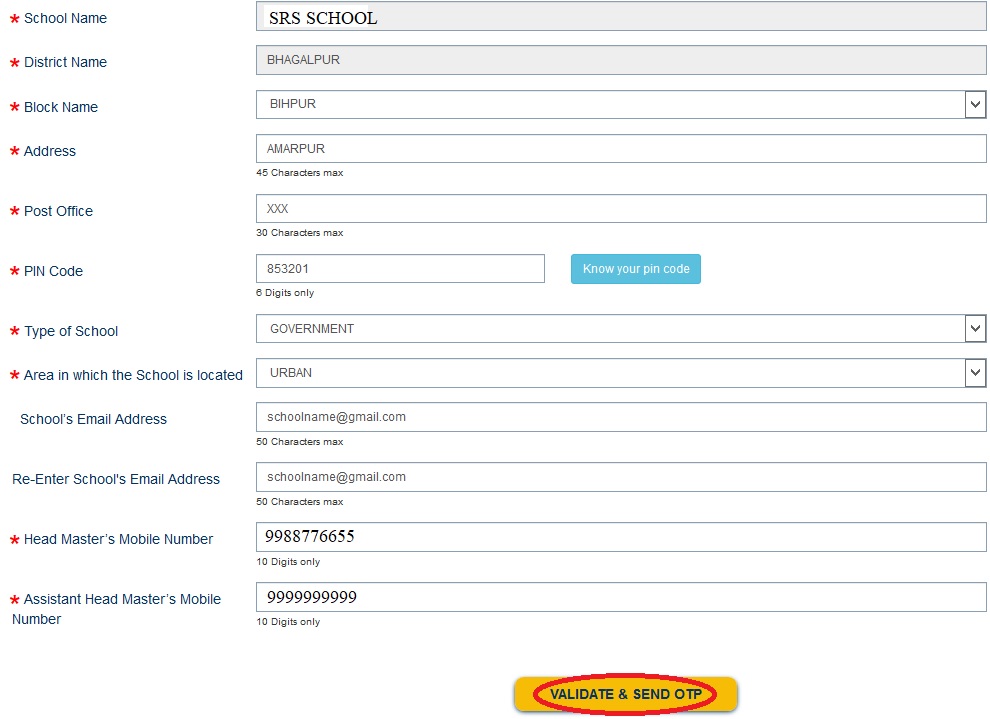The height and width of the screenshot is (719, 990).
Task: Click the Block Name label text
Action: (61, 107)
